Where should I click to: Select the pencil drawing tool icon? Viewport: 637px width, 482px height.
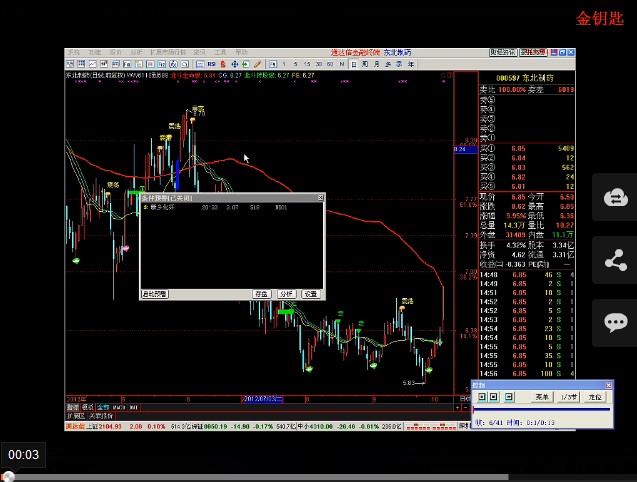(258, 64)
